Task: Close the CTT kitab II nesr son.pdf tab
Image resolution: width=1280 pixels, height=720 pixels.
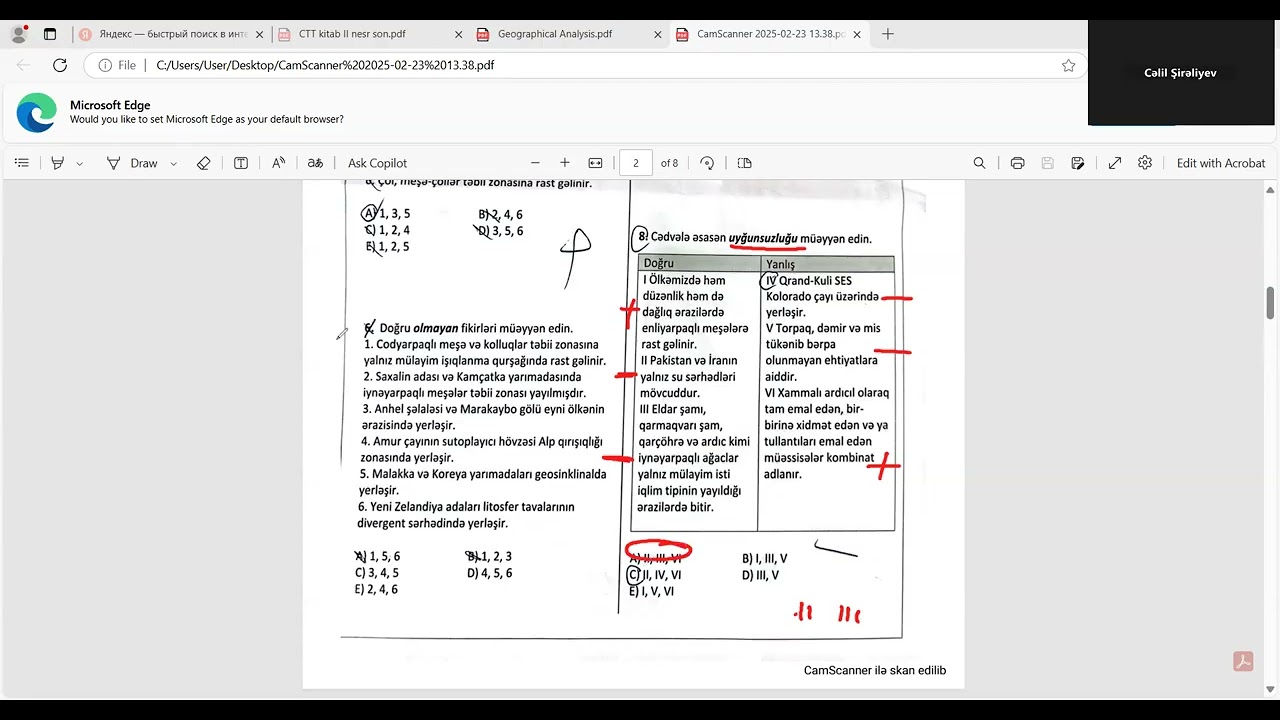Action: click(459, 34)
